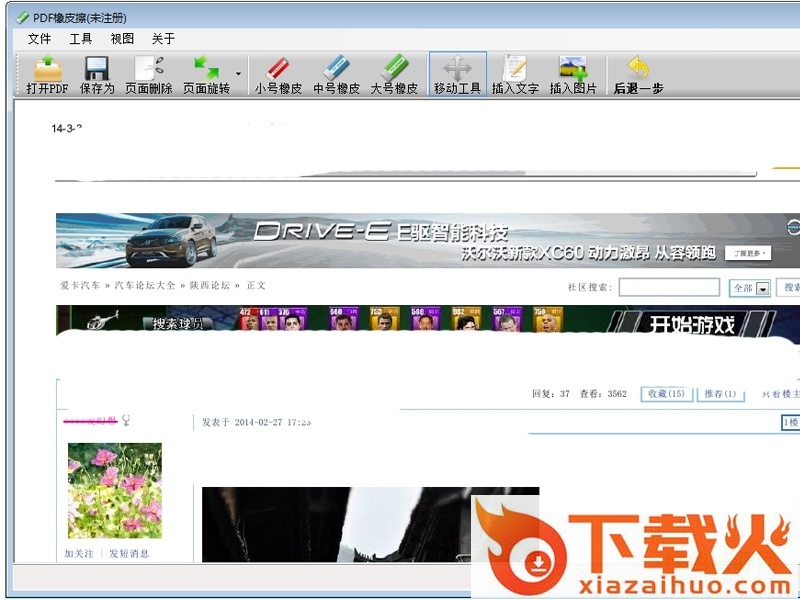
Task: Click the lightbulb icon beside username
Action: 126,420
